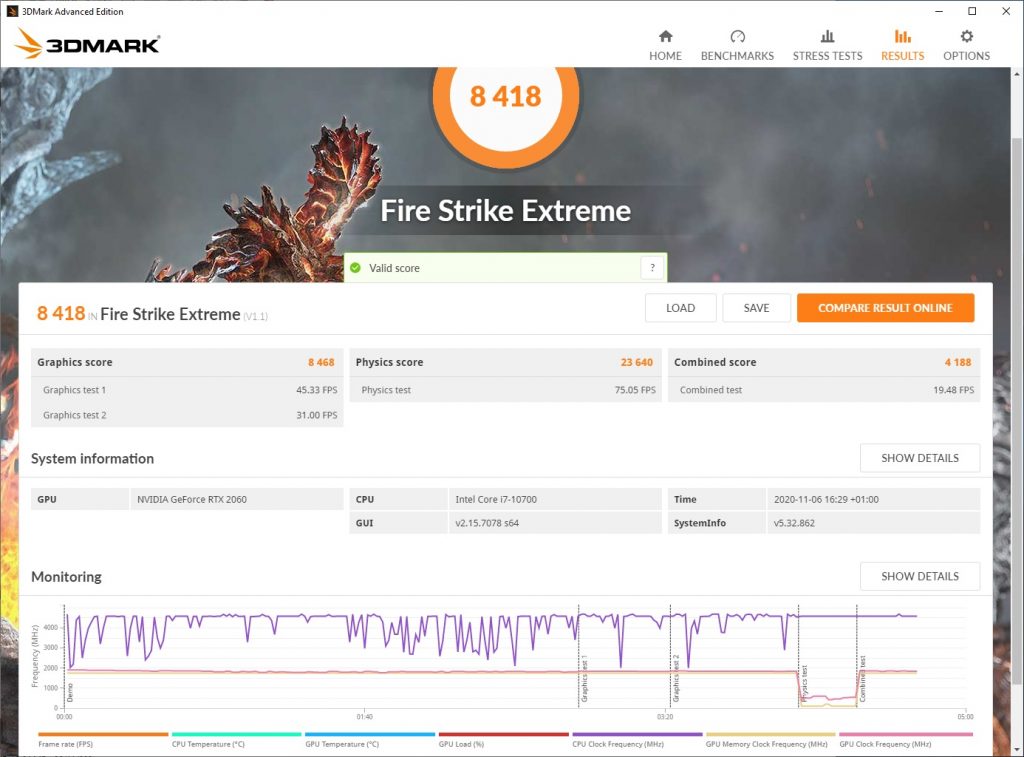Click the Results chart icon
This screenshot has width=1024, height=757.
coord(903,36)
